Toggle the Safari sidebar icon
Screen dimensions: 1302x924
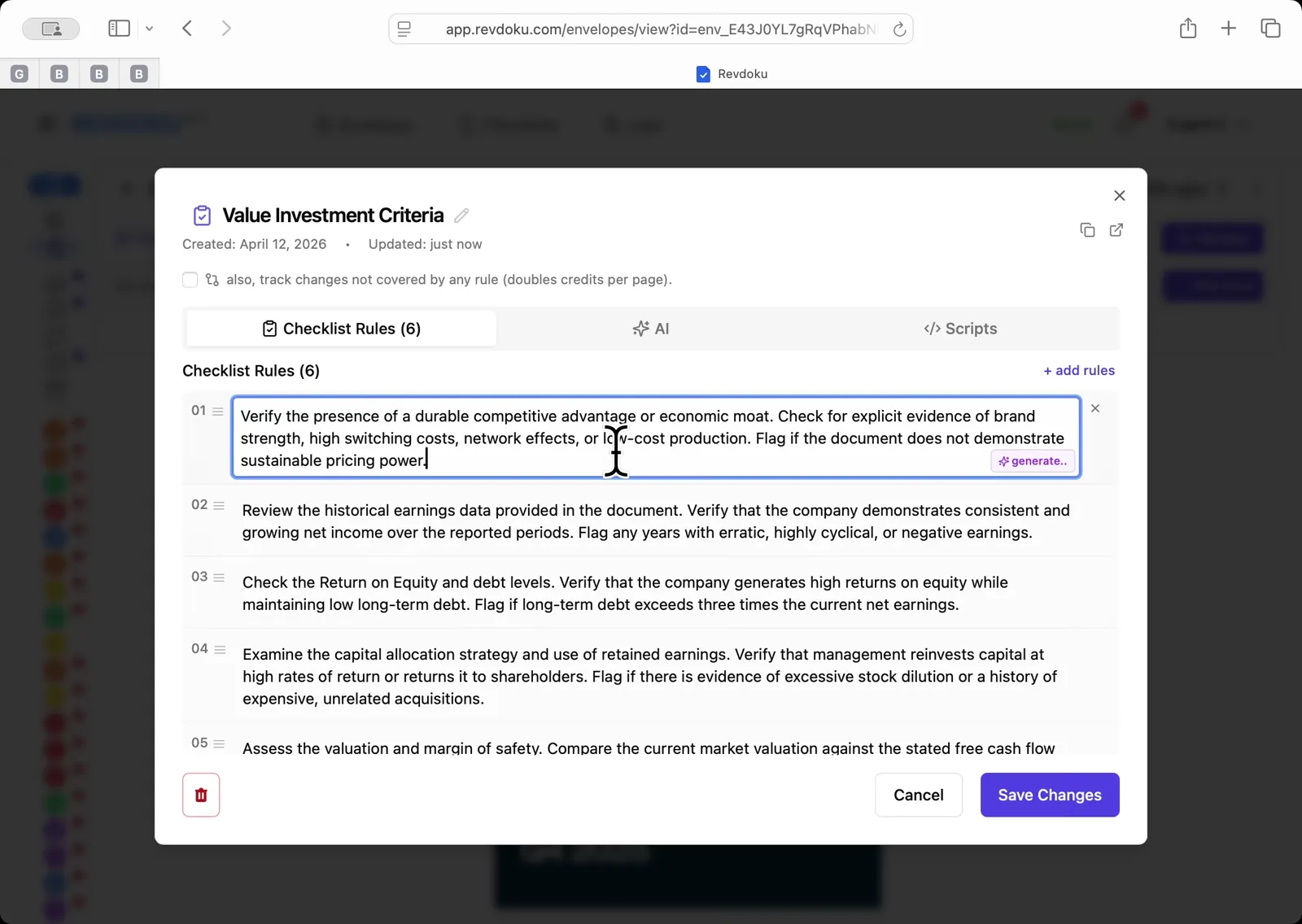point(118,28)
